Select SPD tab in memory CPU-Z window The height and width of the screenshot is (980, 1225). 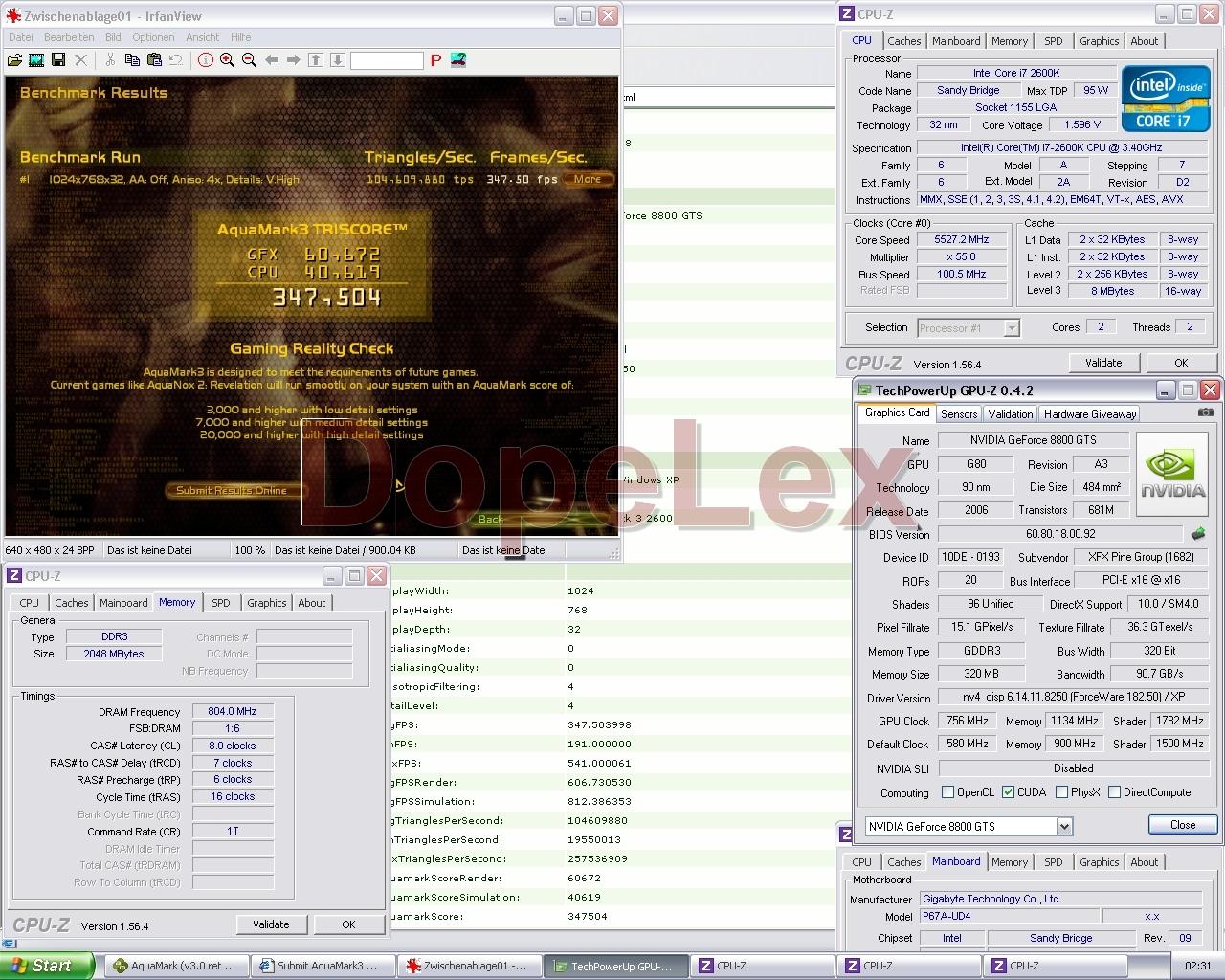click(221, 603)
